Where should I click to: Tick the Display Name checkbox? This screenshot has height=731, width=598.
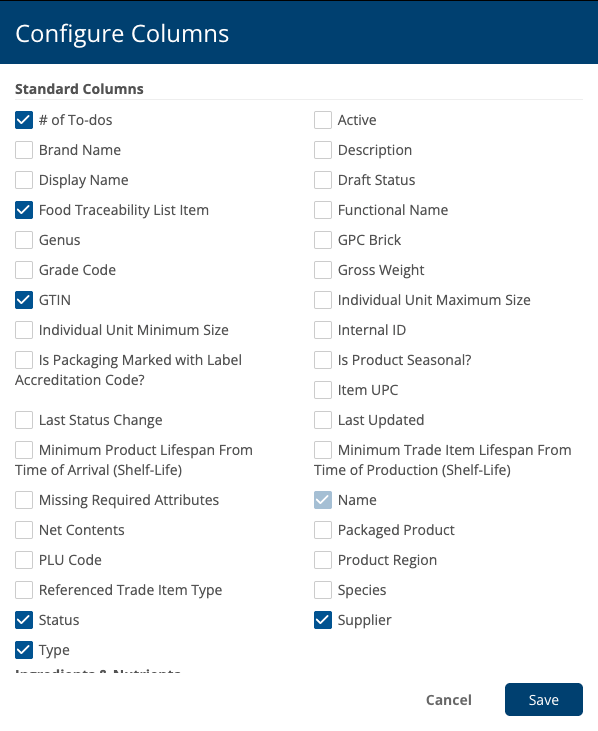pos(24,180)
